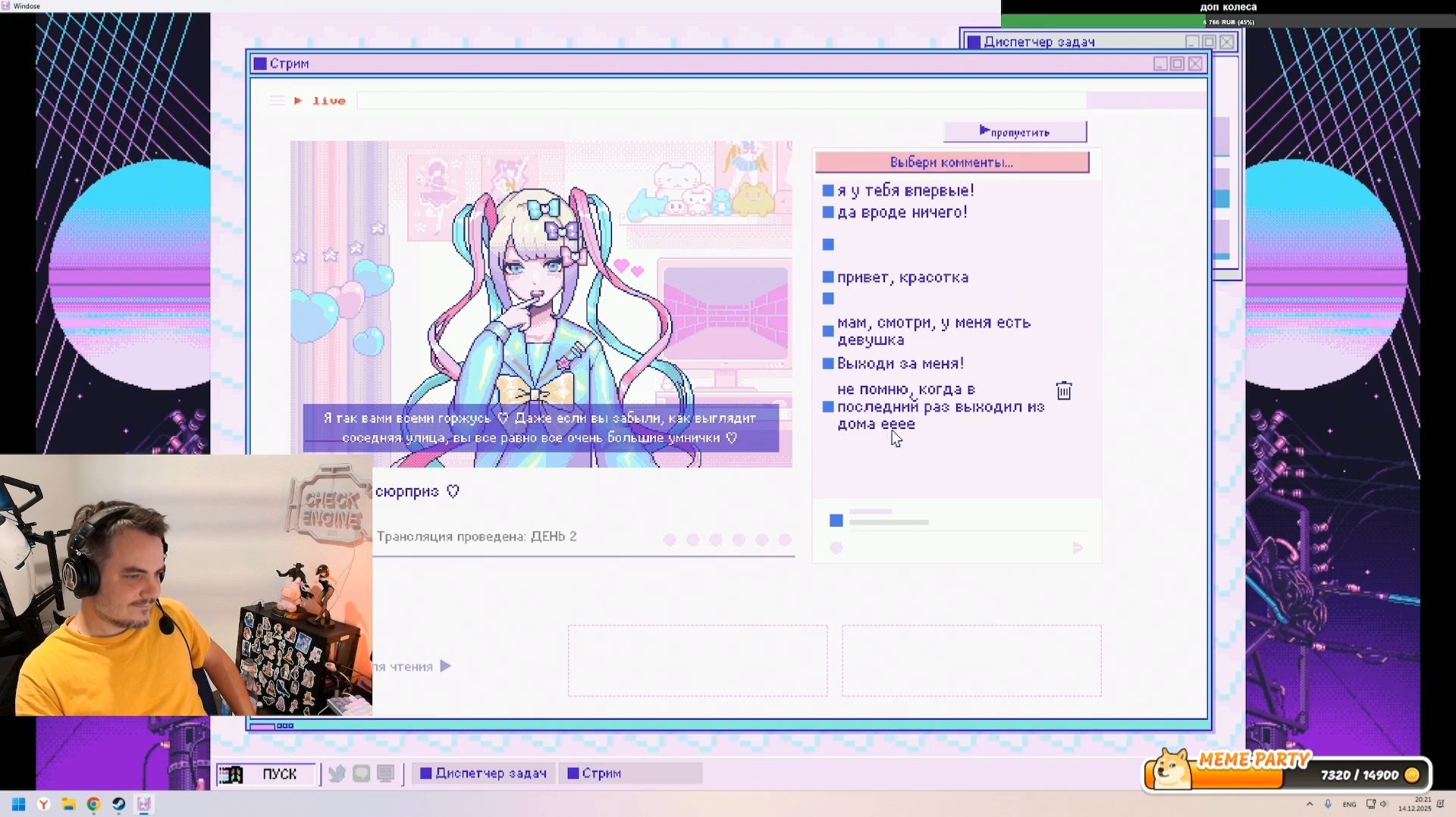The image size is (1456, 817).
Task: Show hidden system tray icons
Action: click(1310, 804)
